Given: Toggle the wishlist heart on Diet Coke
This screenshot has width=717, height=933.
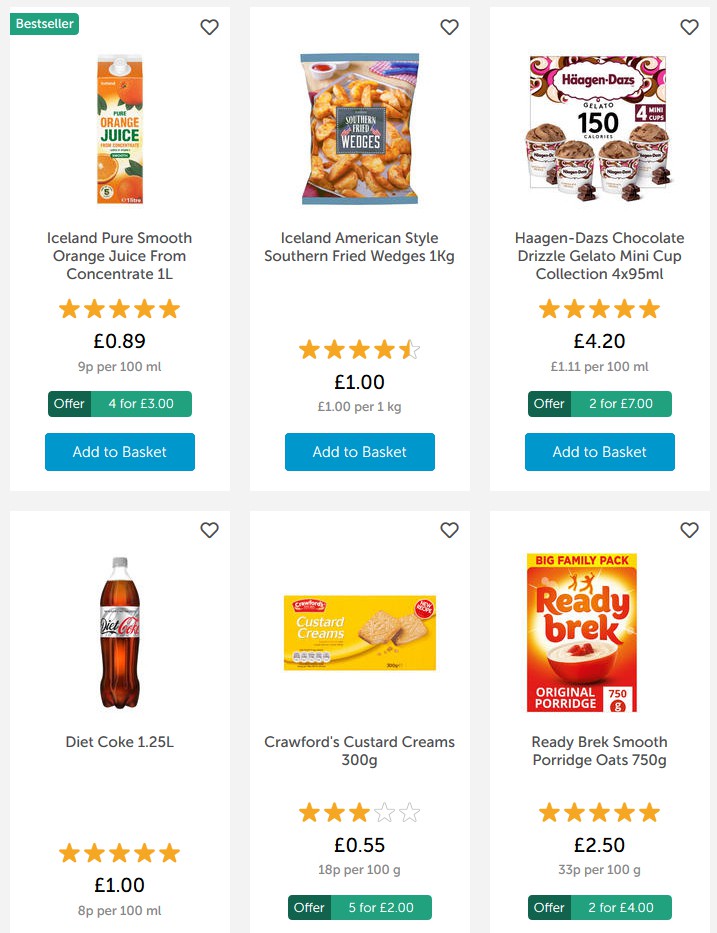Looking at the screenshot, I should pos(209,530).
